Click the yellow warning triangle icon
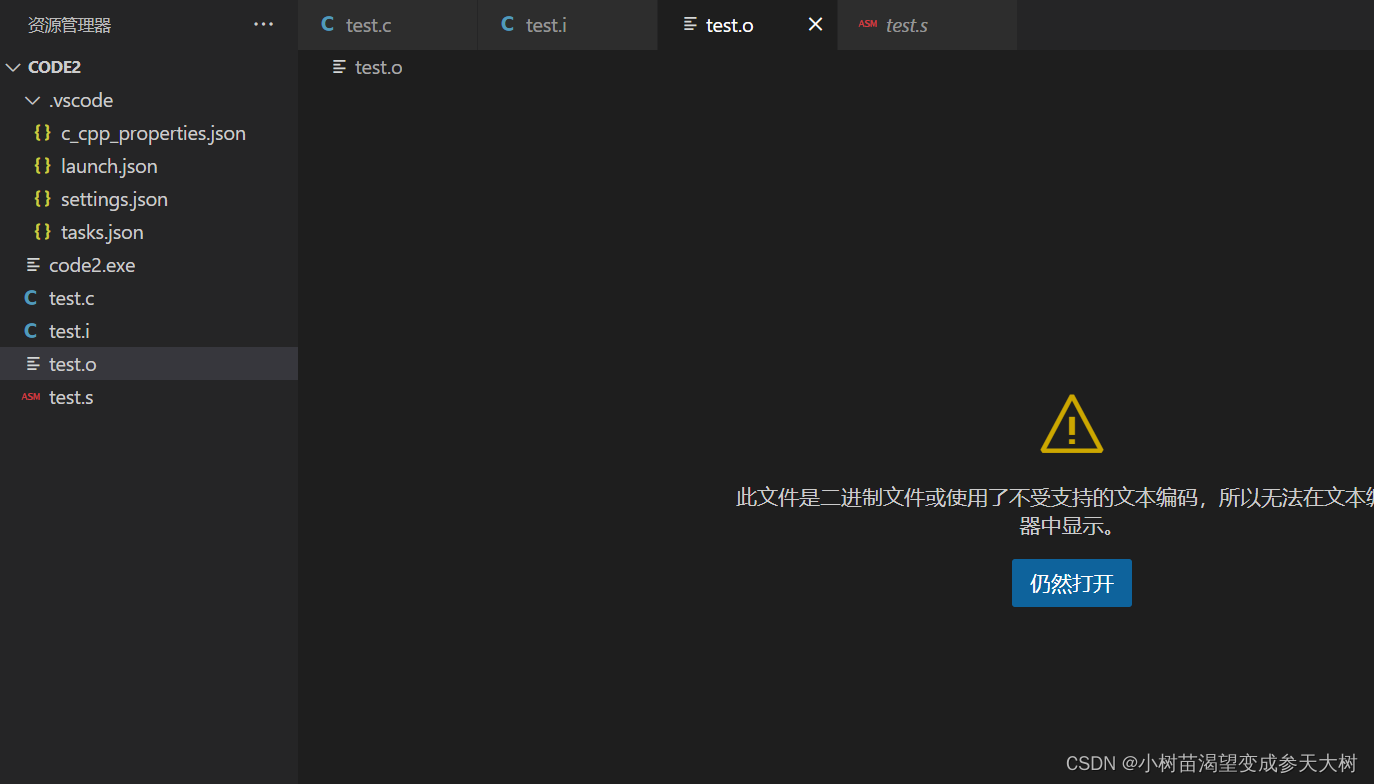 point(1072,424)
